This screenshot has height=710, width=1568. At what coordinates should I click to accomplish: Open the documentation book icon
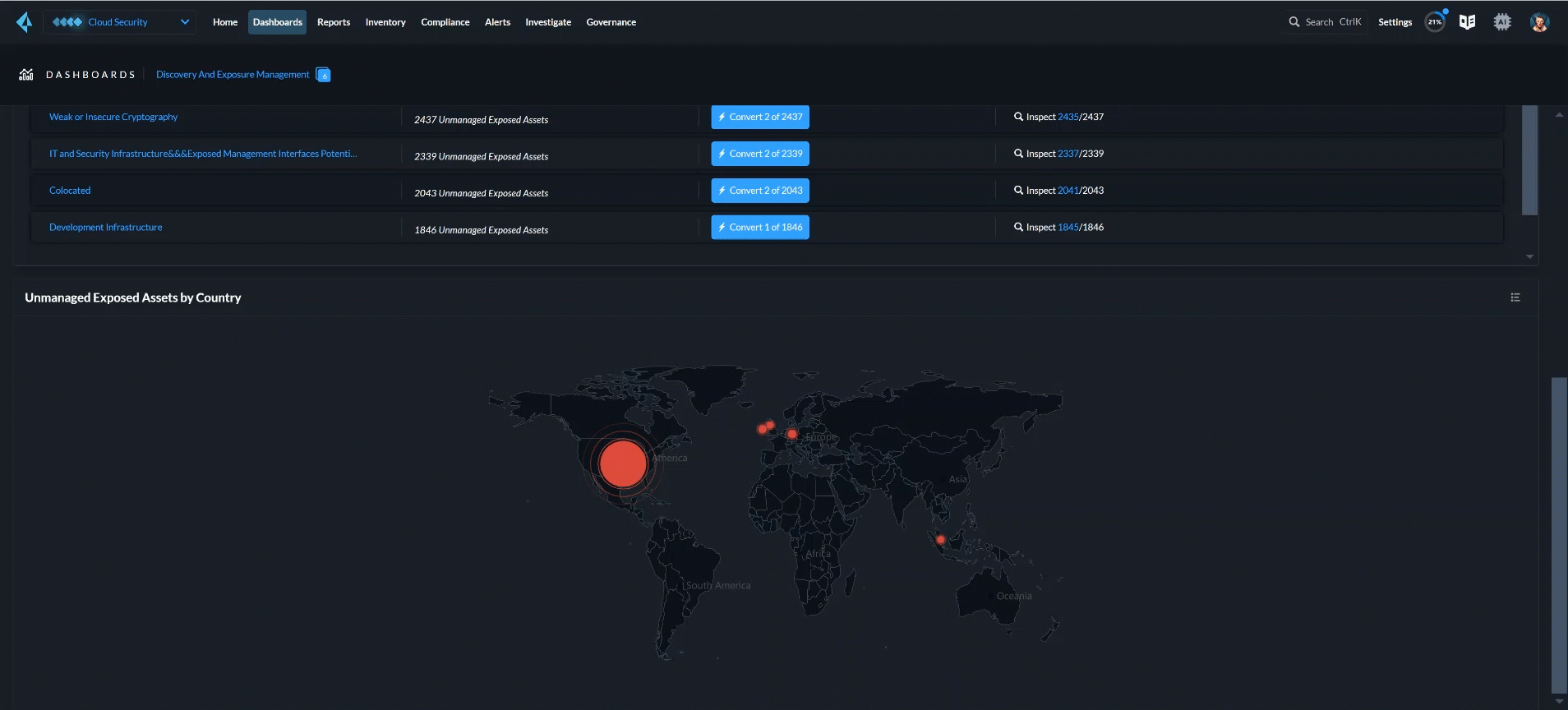[1467, 22]
